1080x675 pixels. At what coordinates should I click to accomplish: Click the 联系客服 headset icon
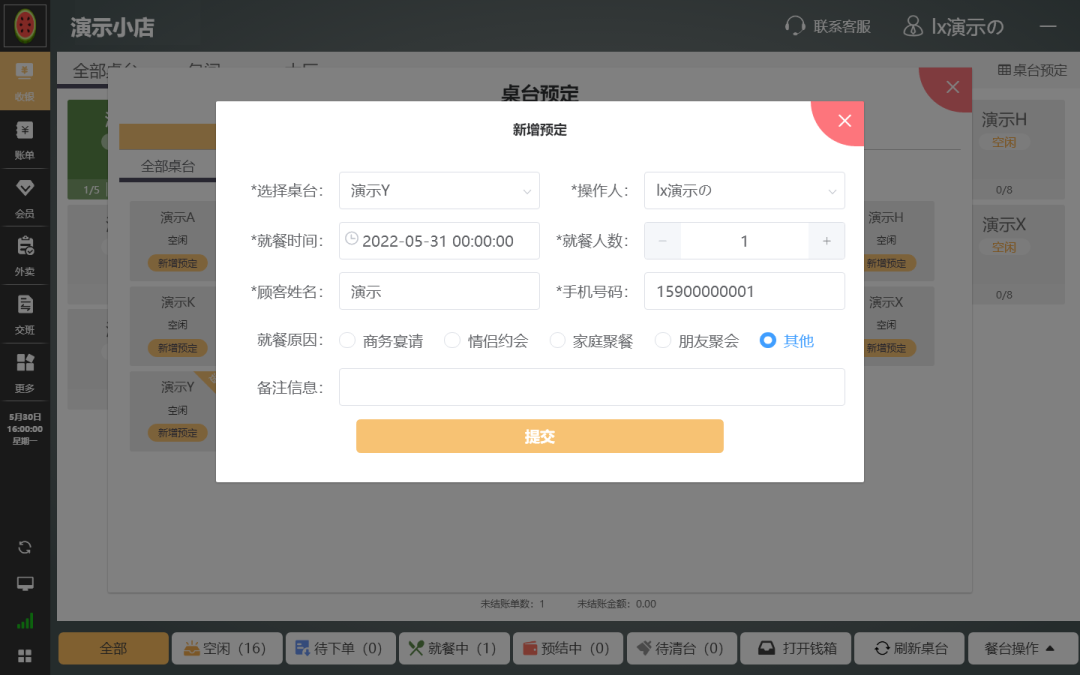coord(795,26)
